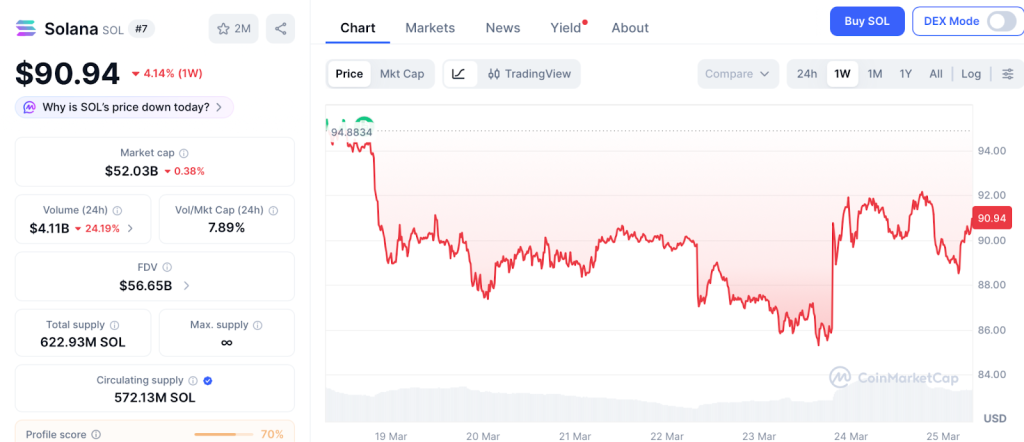Click the FDV info icon
The width and height of the screenshot is (1024, 442).
(x=167, y=268)
